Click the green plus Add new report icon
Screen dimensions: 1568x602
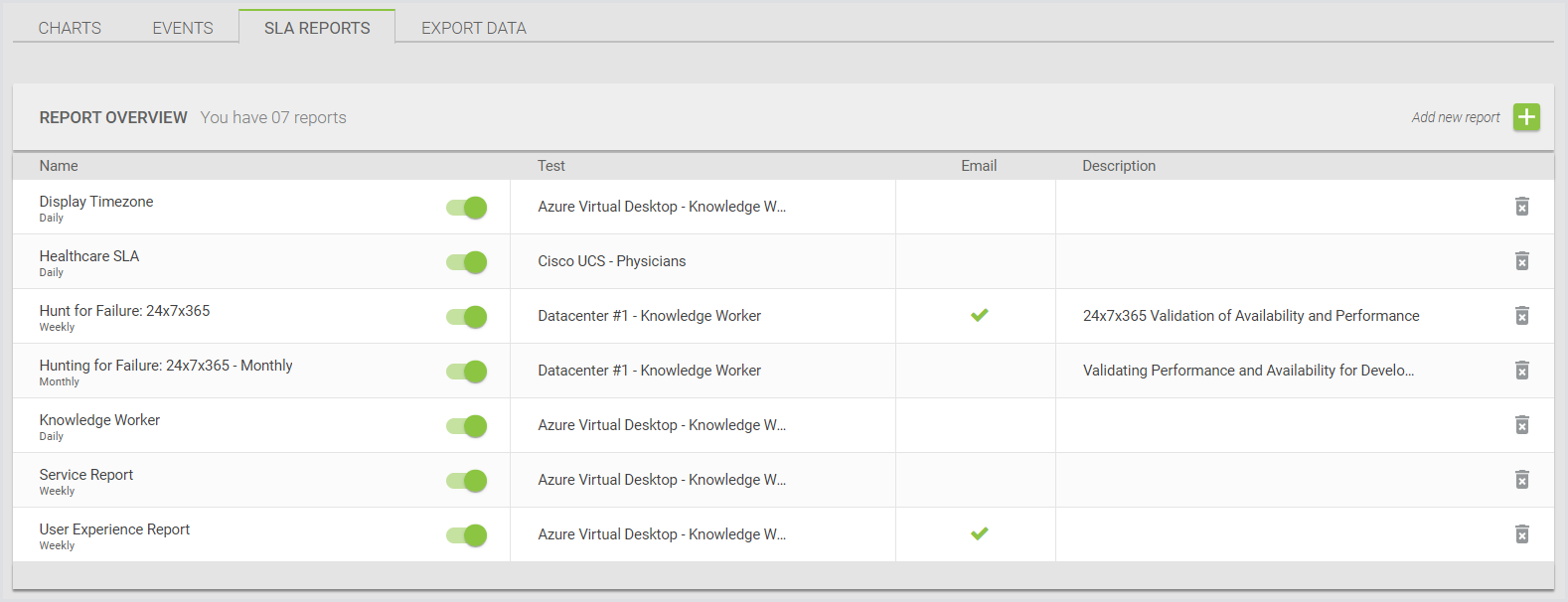pyautogui.click(x=1526, y=117)
